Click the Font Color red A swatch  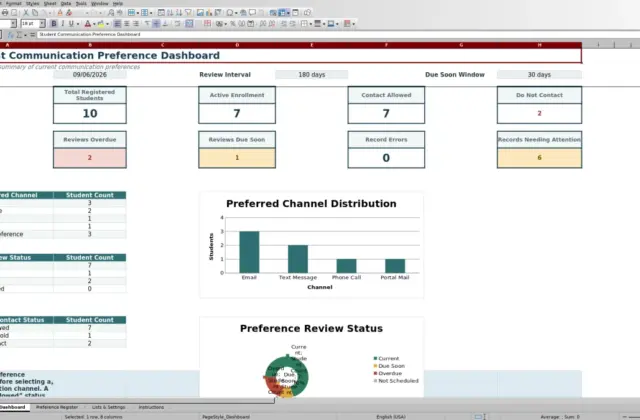click(87, 24)
